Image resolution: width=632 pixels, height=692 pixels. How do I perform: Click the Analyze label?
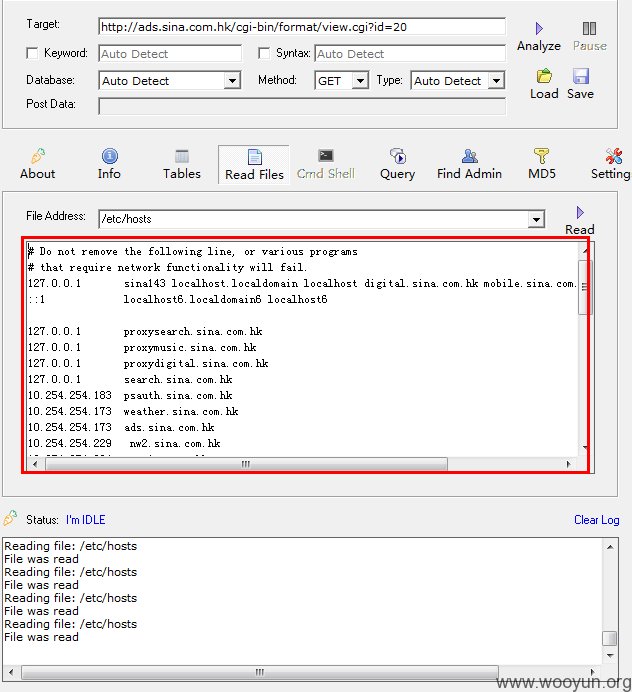point(539,46)
